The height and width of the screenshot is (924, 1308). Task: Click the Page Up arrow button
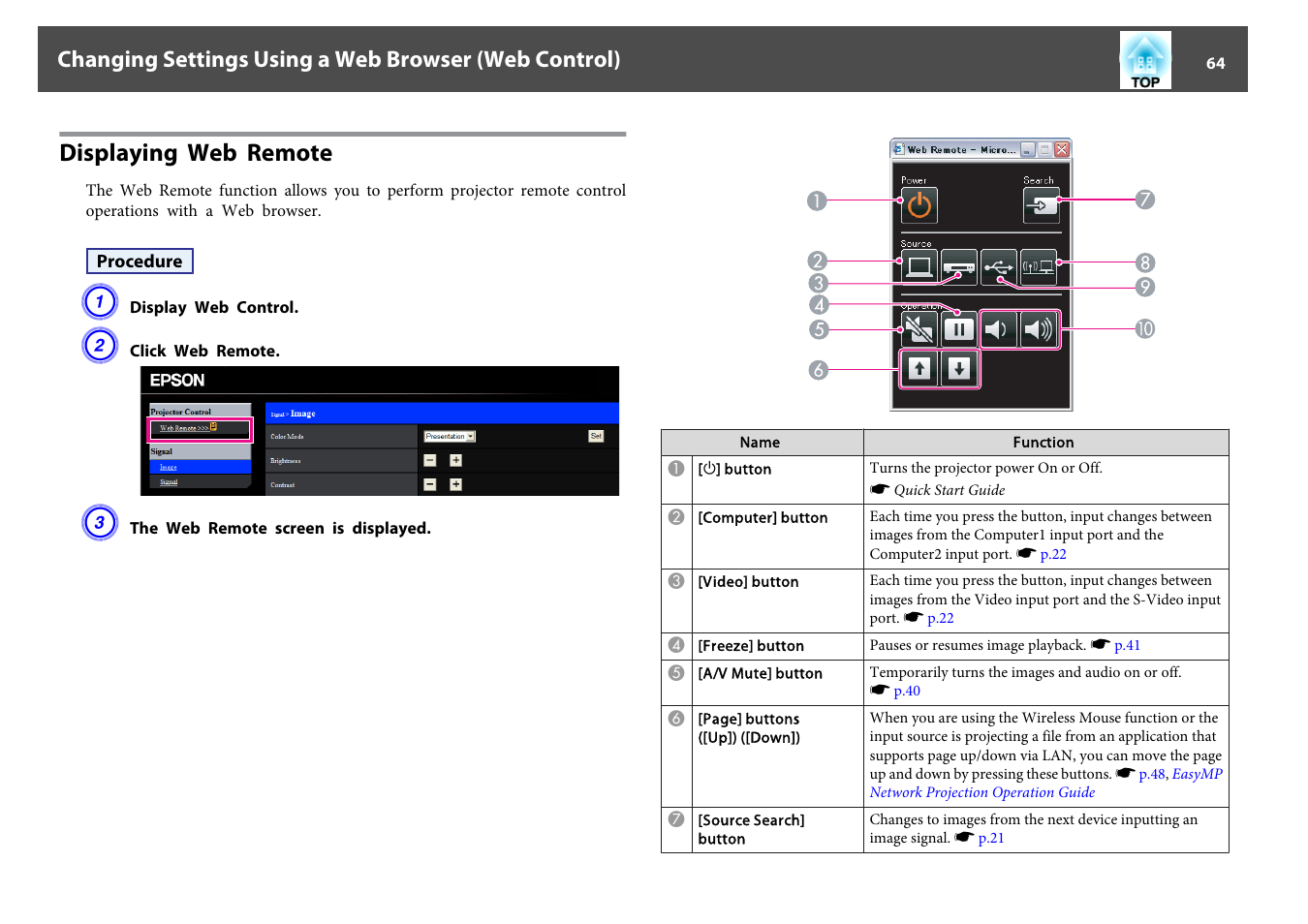(919, 368)
